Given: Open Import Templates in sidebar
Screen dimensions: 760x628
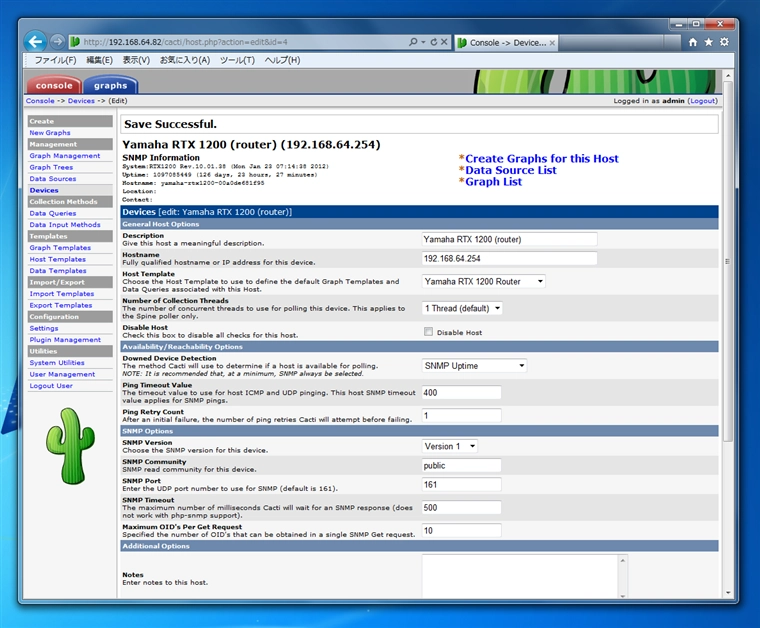Looking at the screenshot, I should 62,294.
